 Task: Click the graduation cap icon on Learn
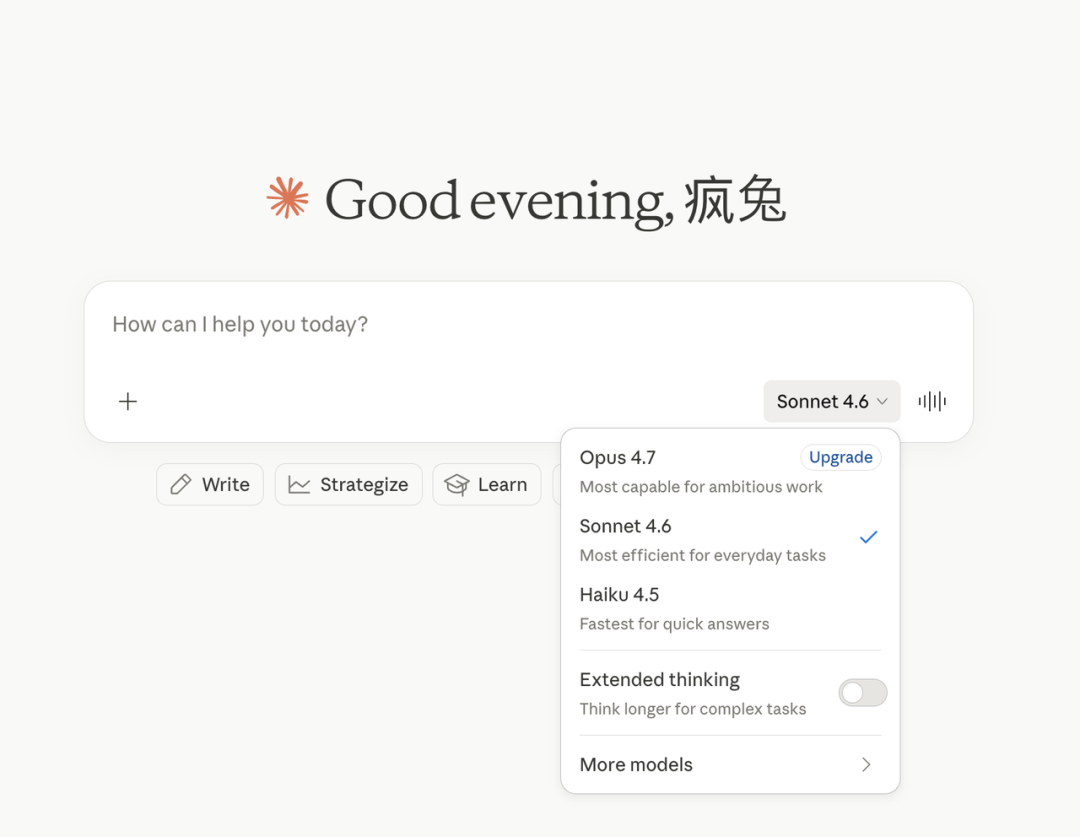(457, 485)
